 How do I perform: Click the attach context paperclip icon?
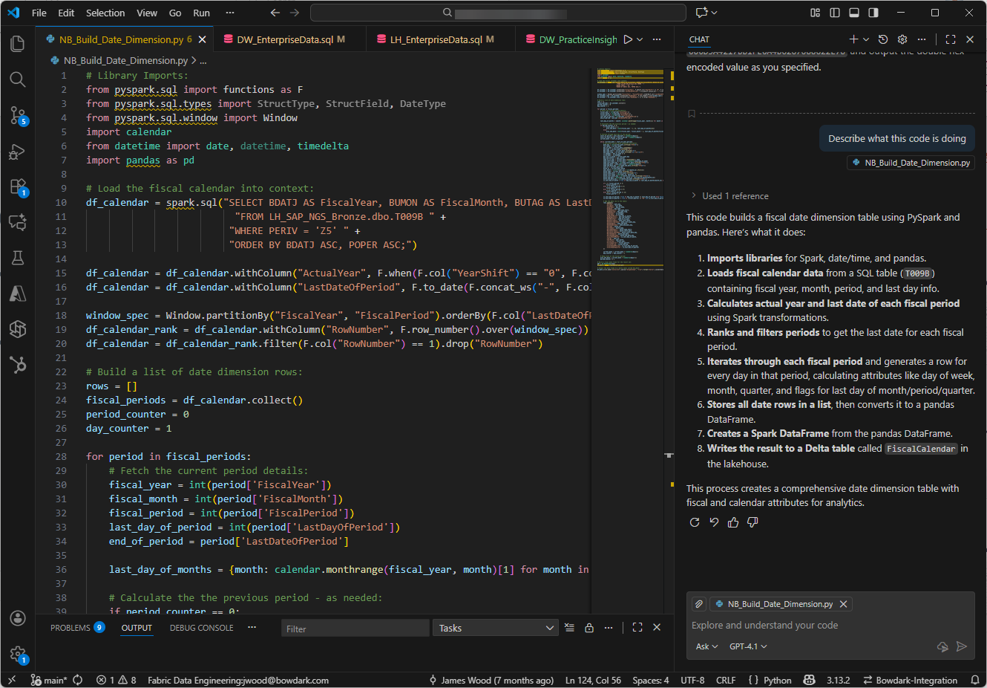click(699, 604)
